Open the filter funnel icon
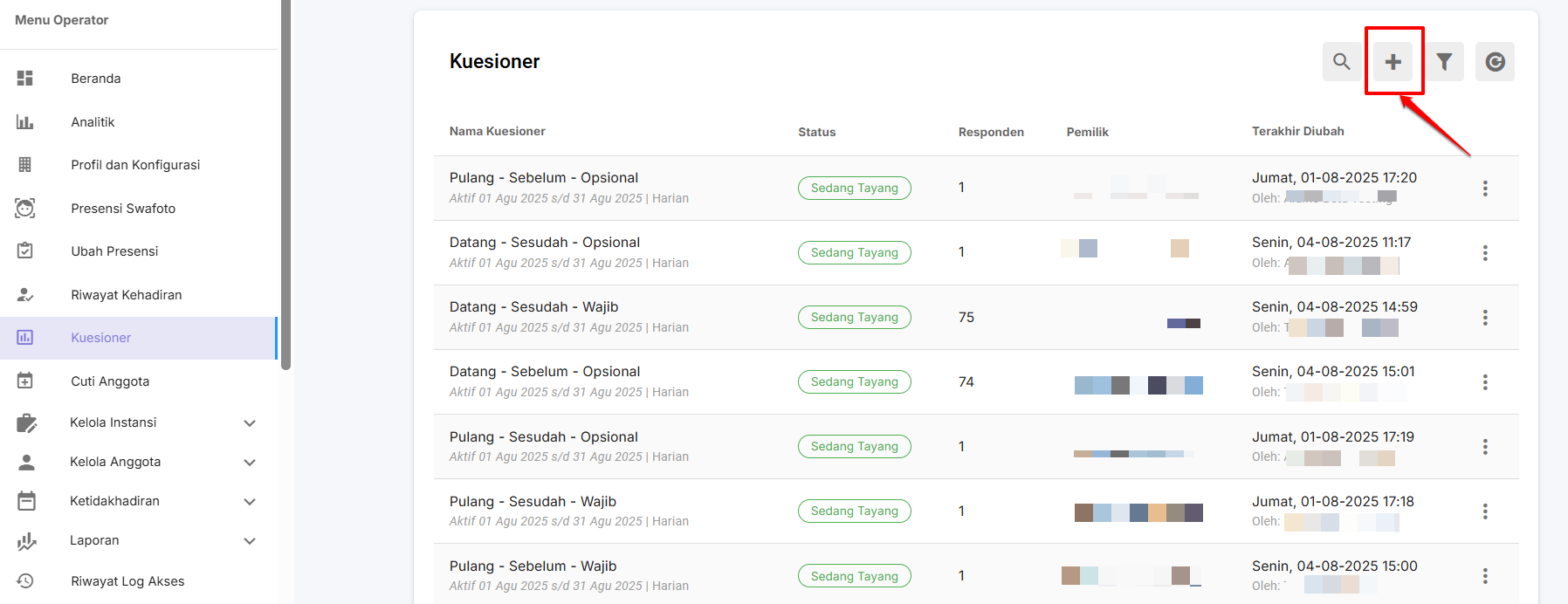The image size is (1568, 604). tap(1445, 62)
